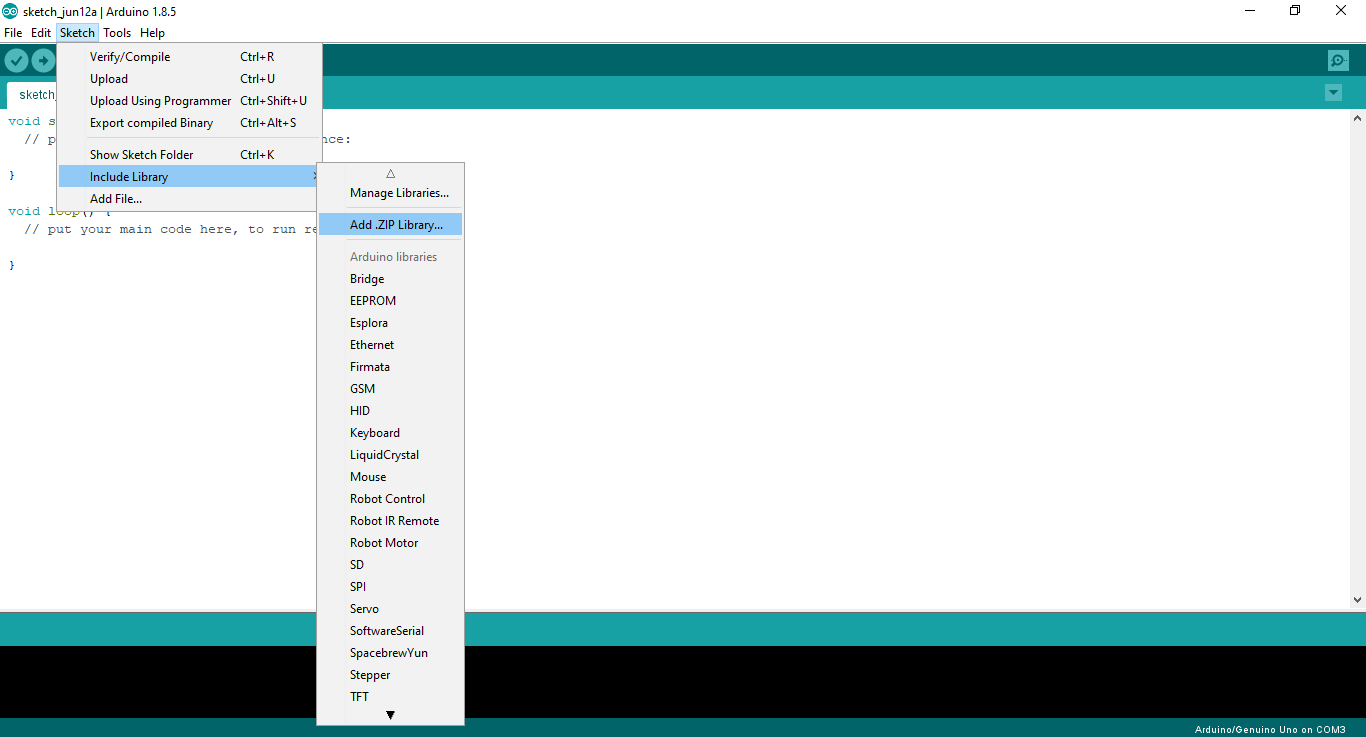Close the open Sketch menu

[77, 33]
